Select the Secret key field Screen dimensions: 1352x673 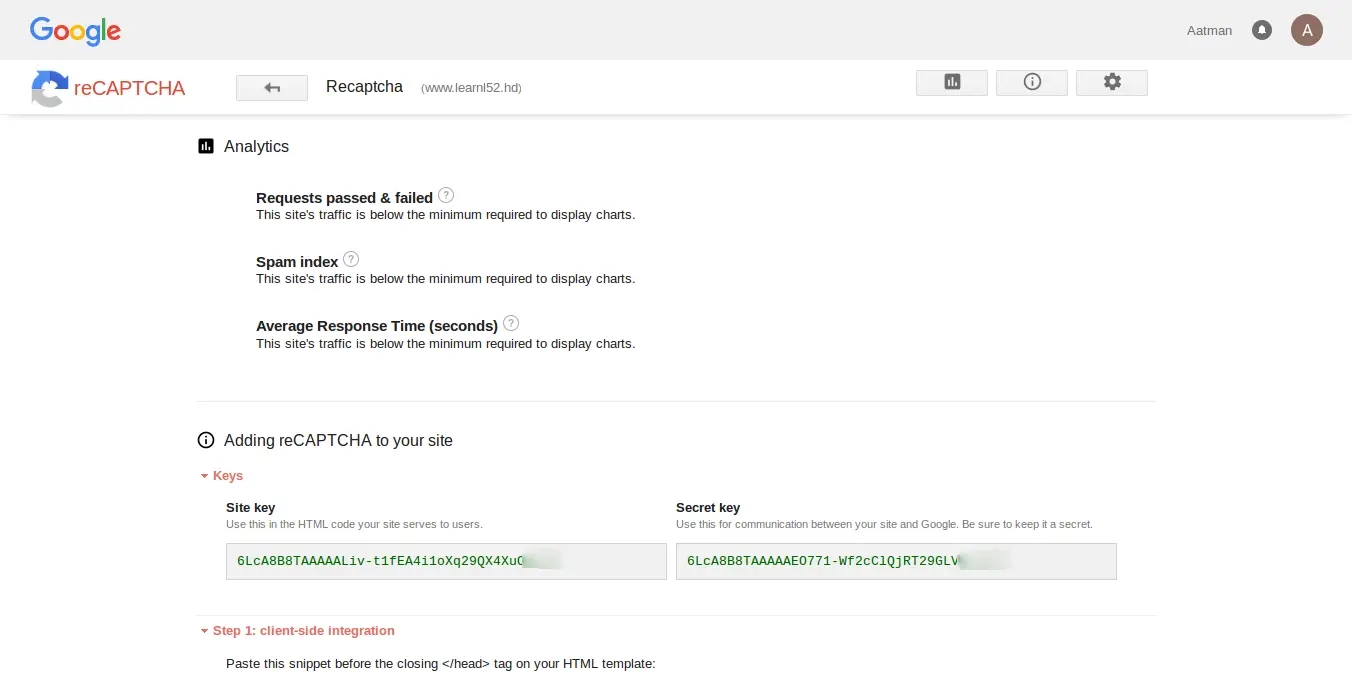pyautogui.click(x=895, y=562)
